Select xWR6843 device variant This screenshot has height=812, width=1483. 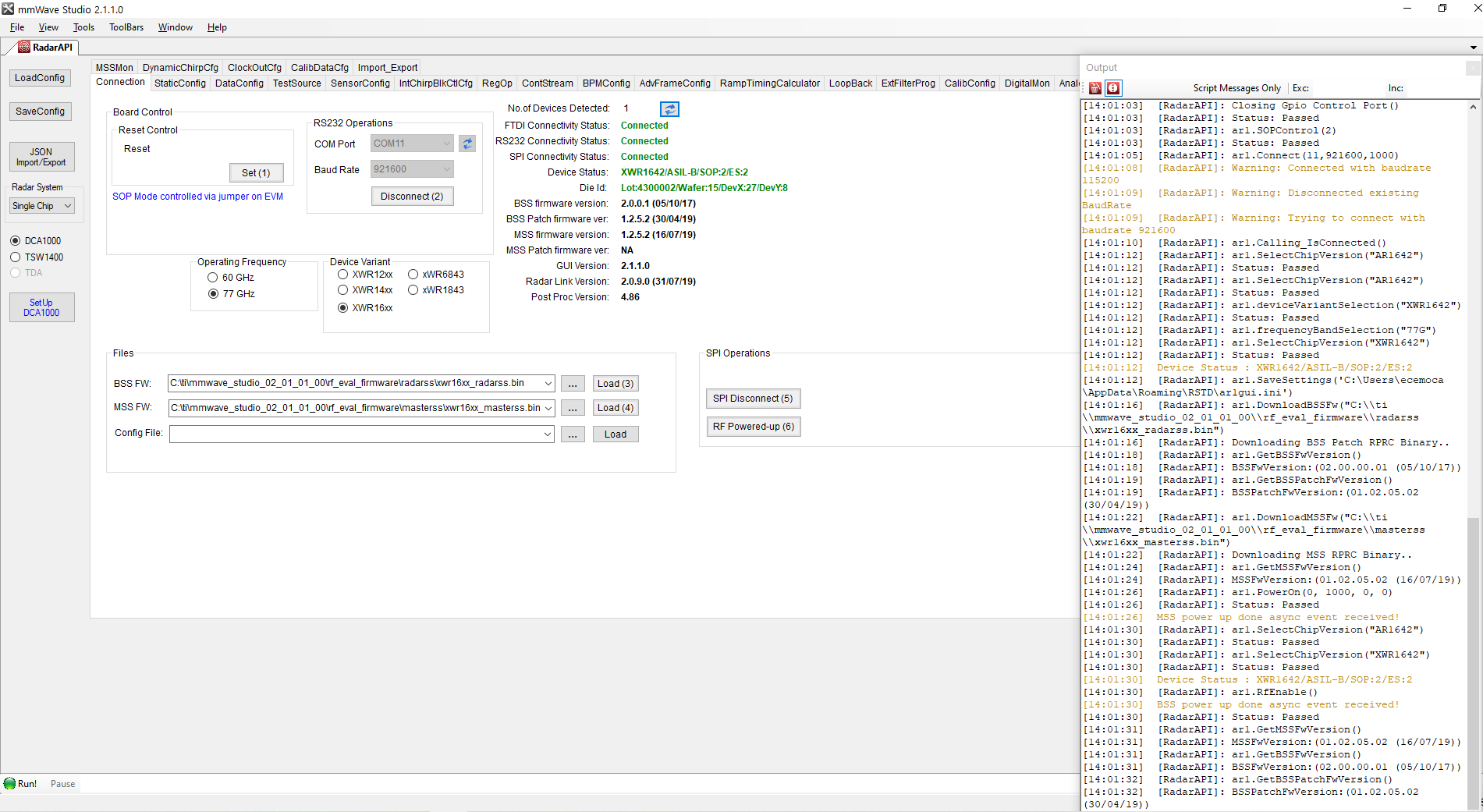[413, 275]
